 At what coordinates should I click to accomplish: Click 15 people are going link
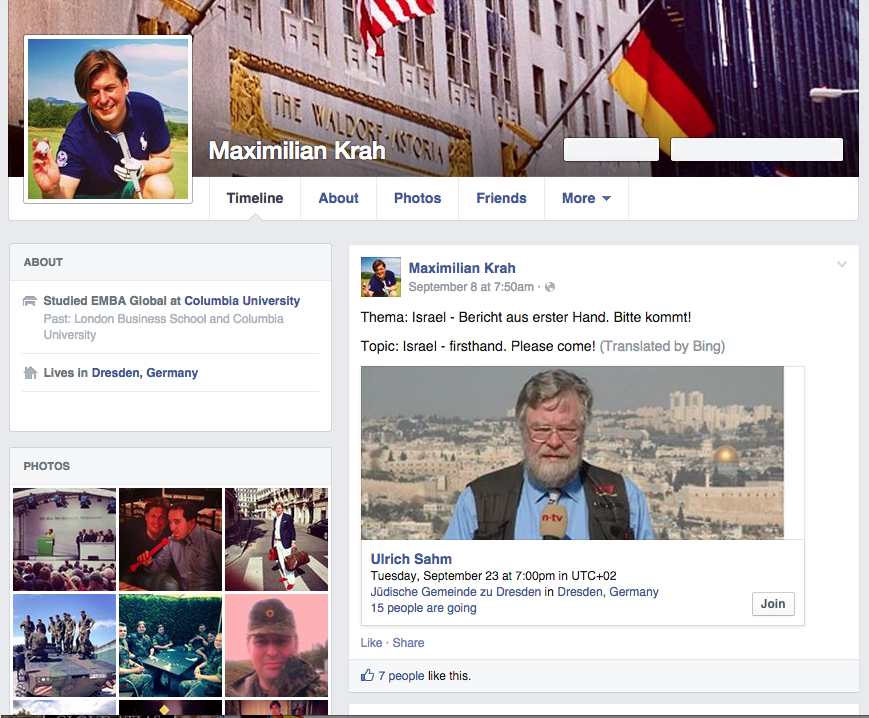[x=423, y=608]
